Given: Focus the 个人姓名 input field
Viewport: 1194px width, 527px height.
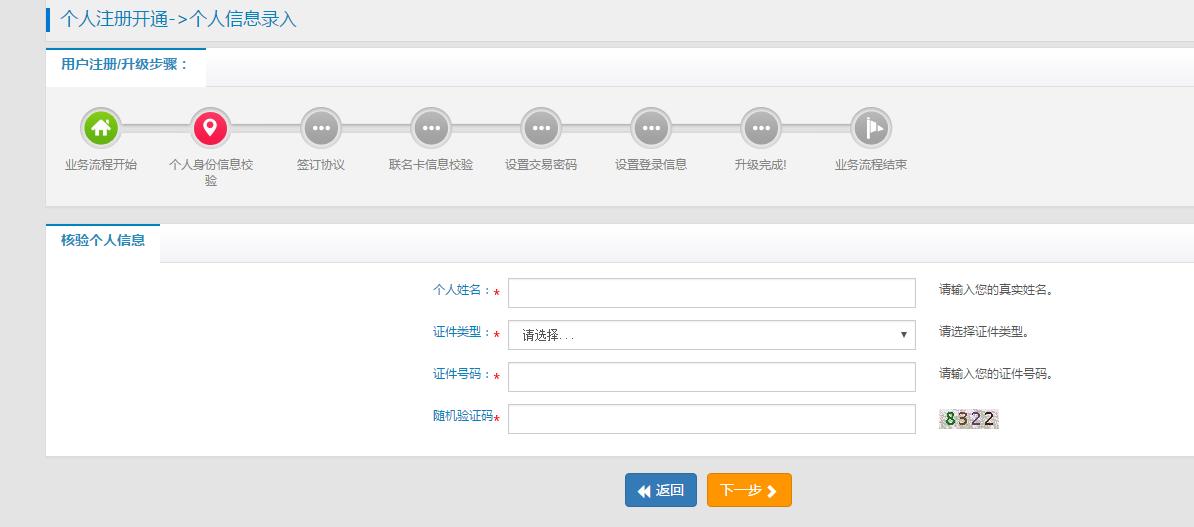Looking at the screenshot, I should click(711, 293).
